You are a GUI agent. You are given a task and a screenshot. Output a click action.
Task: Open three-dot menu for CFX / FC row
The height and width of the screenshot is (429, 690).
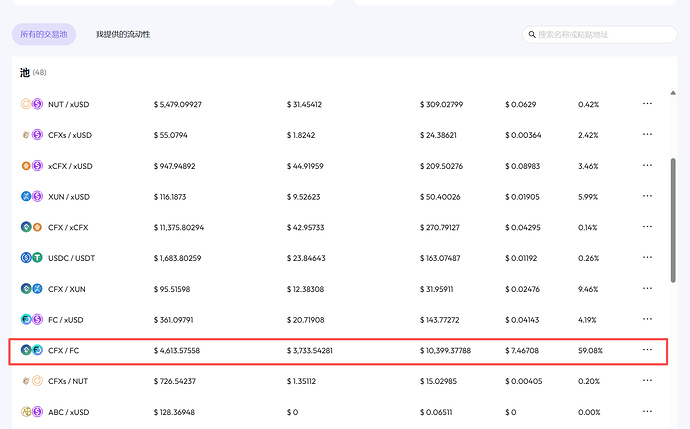click(647, 350)
